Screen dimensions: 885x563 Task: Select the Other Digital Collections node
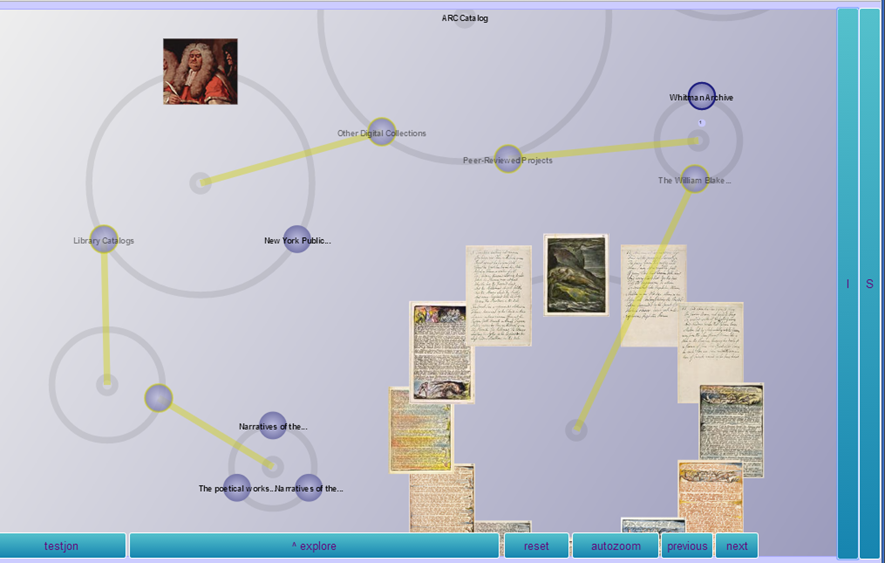click(x=382, y=132)
